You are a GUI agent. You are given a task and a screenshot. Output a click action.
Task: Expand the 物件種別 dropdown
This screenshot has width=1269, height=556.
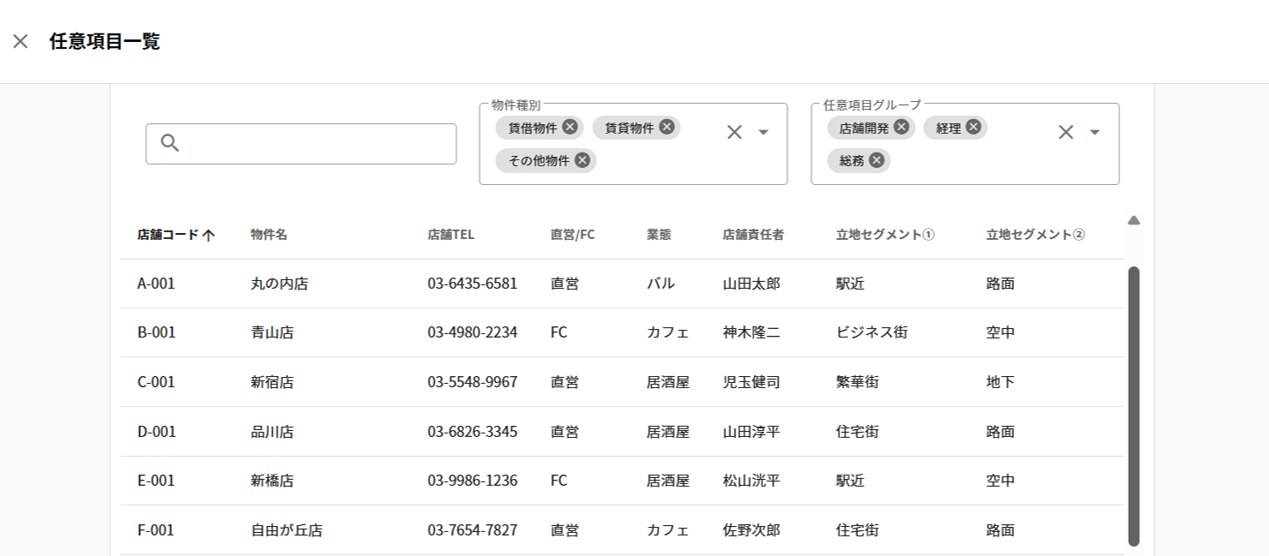coord(763,132)
